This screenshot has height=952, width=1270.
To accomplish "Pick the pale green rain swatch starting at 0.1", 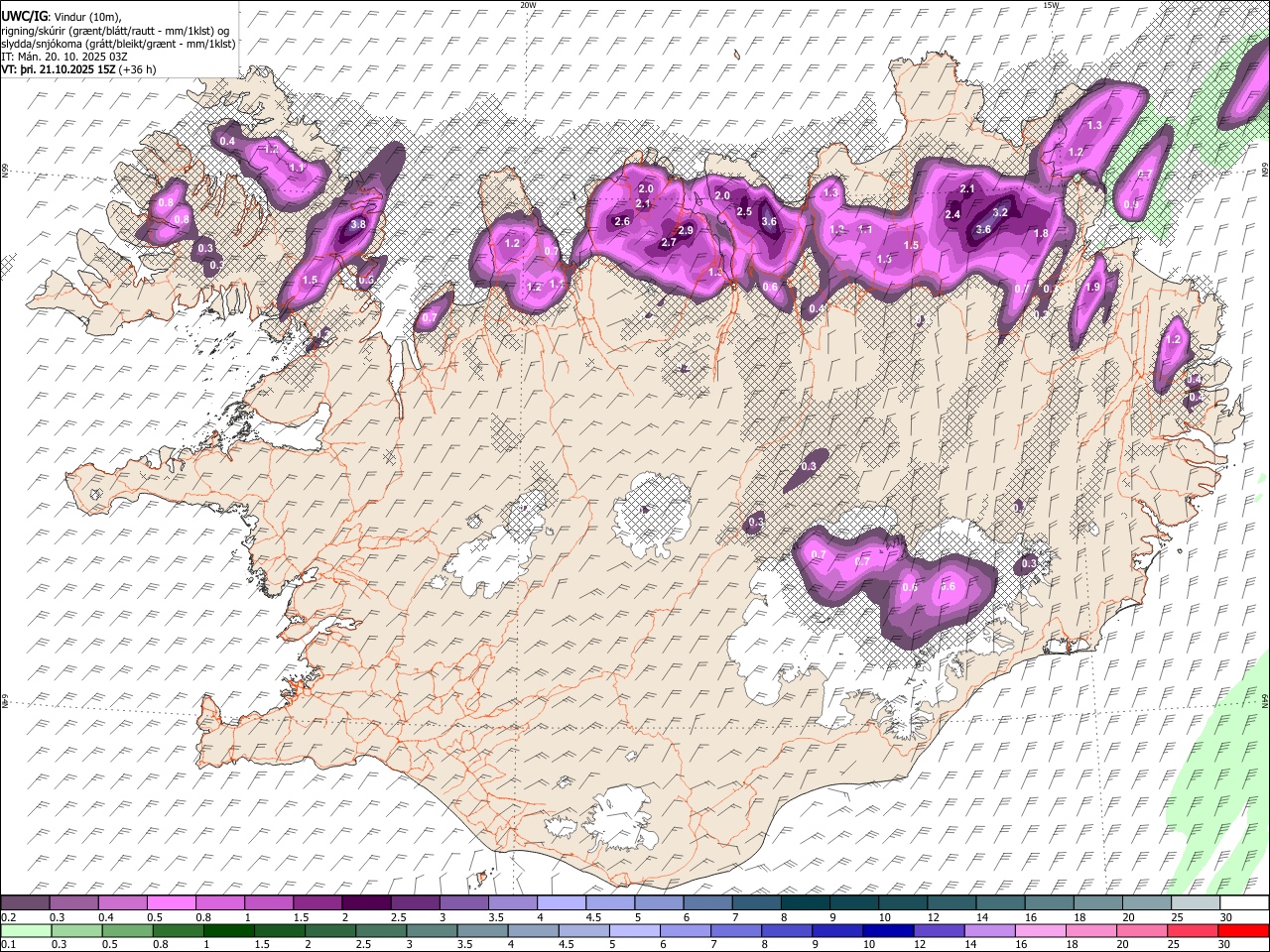I will (x=26, y=930).
